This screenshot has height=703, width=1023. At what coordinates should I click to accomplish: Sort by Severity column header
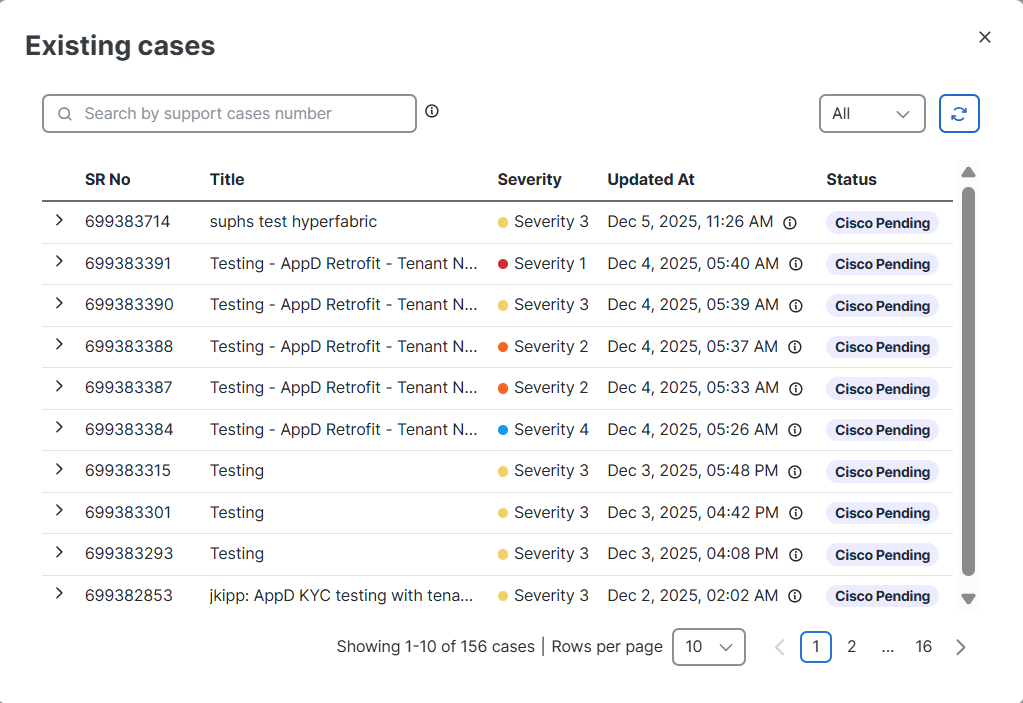[x=529, y=180]
